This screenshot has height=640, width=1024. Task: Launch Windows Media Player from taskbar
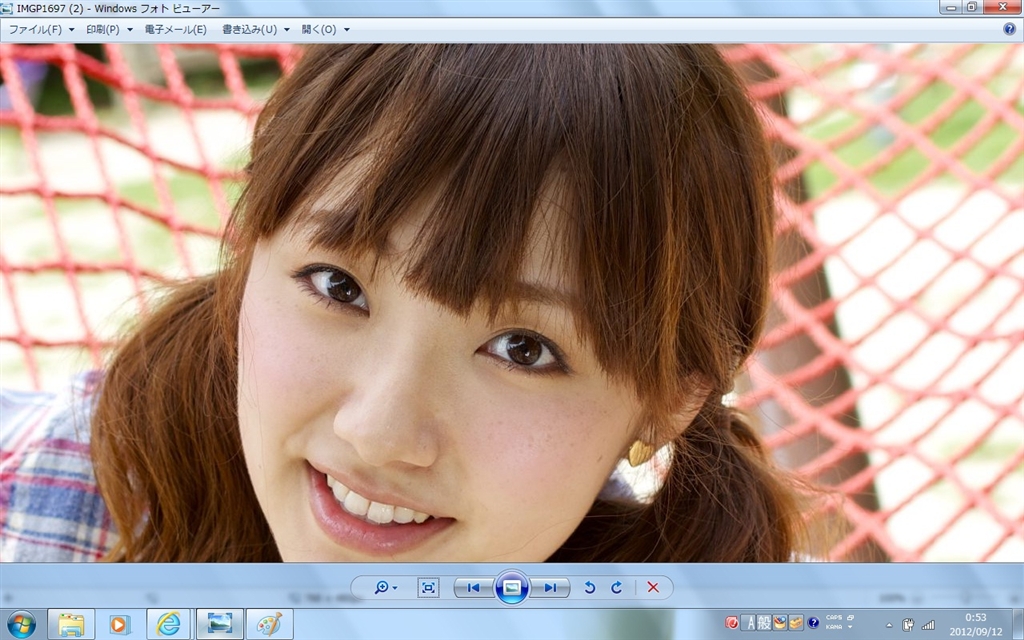pyautogui.click(x=119, y=624)
